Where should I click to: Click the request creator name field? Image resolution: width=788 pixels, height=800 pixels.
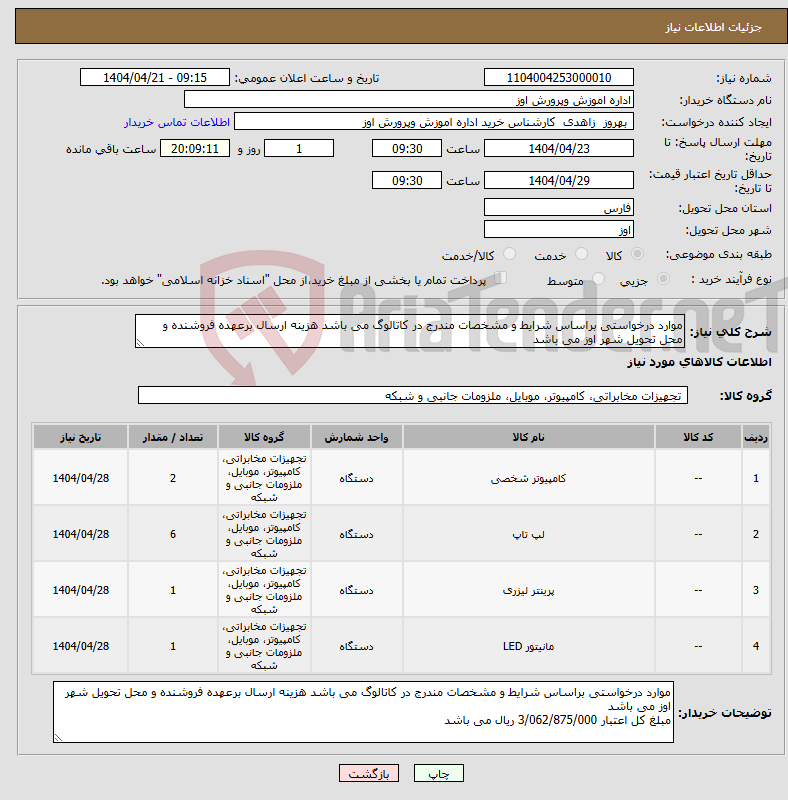pyautogui.click(x=434, y=121)
